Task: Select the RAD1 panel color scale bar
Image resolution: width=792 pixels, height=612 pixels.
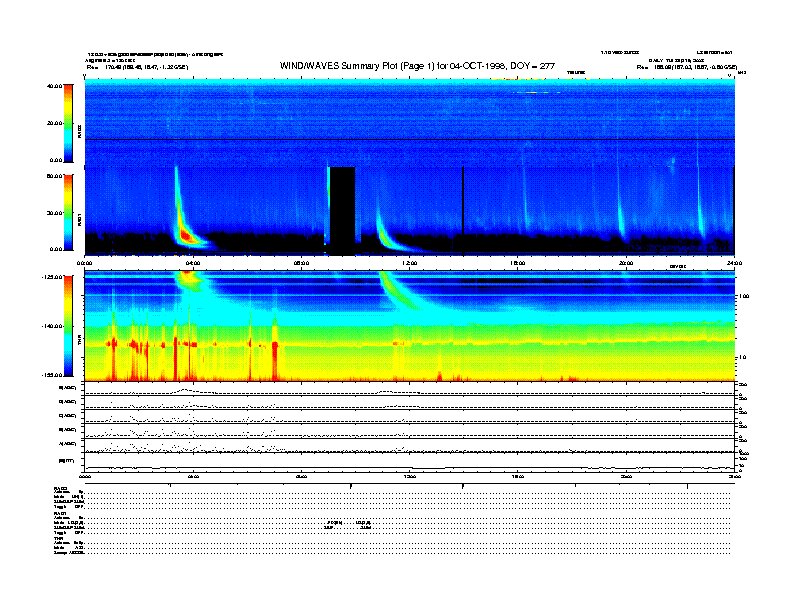Action: click(68, 212)
